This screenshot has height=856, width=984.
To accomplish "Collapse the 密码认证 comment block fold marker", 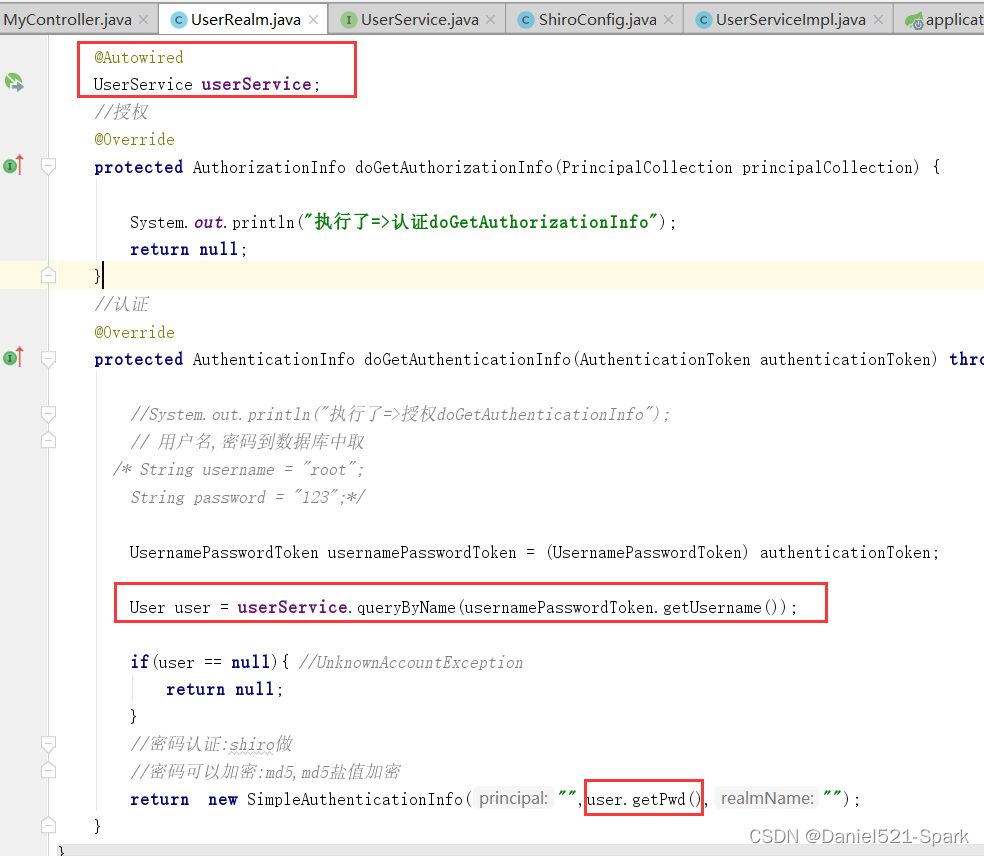I will coord(48,744).
